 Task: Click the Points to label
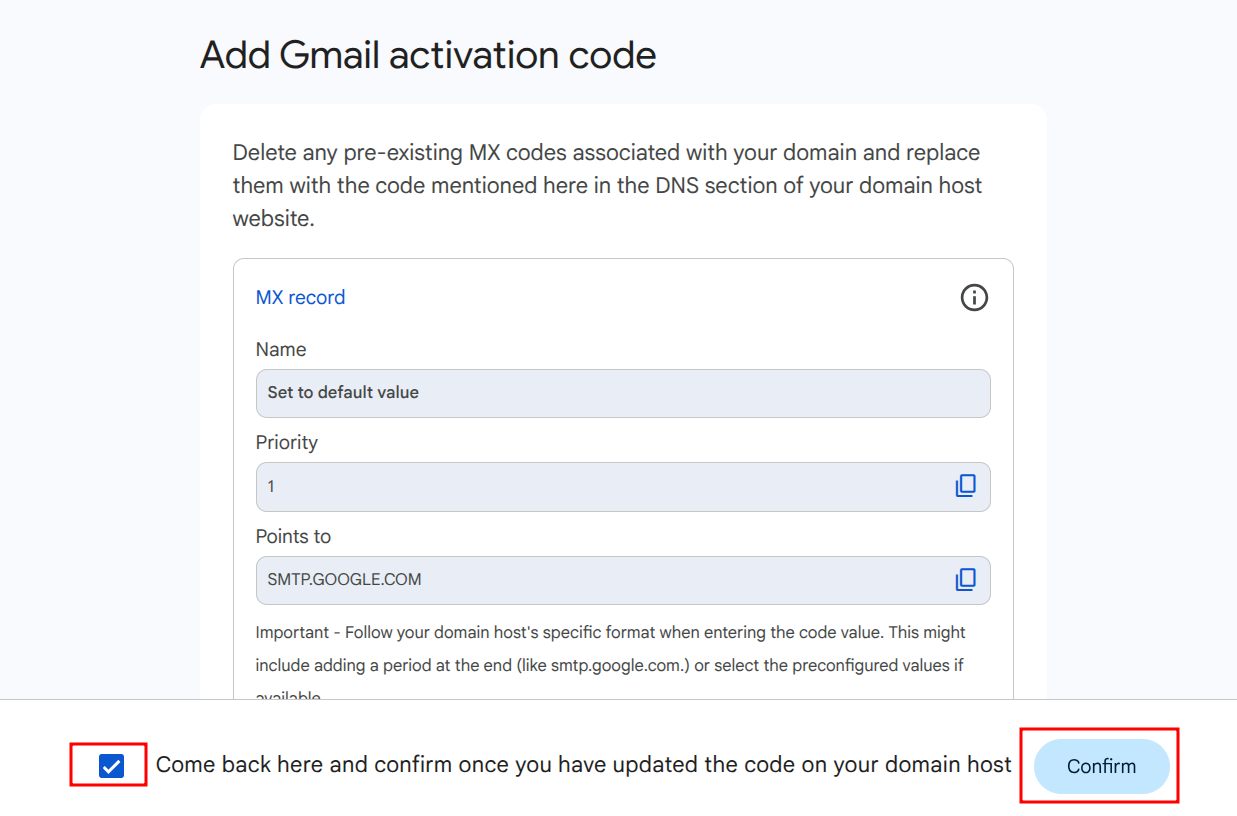(293, 536)
